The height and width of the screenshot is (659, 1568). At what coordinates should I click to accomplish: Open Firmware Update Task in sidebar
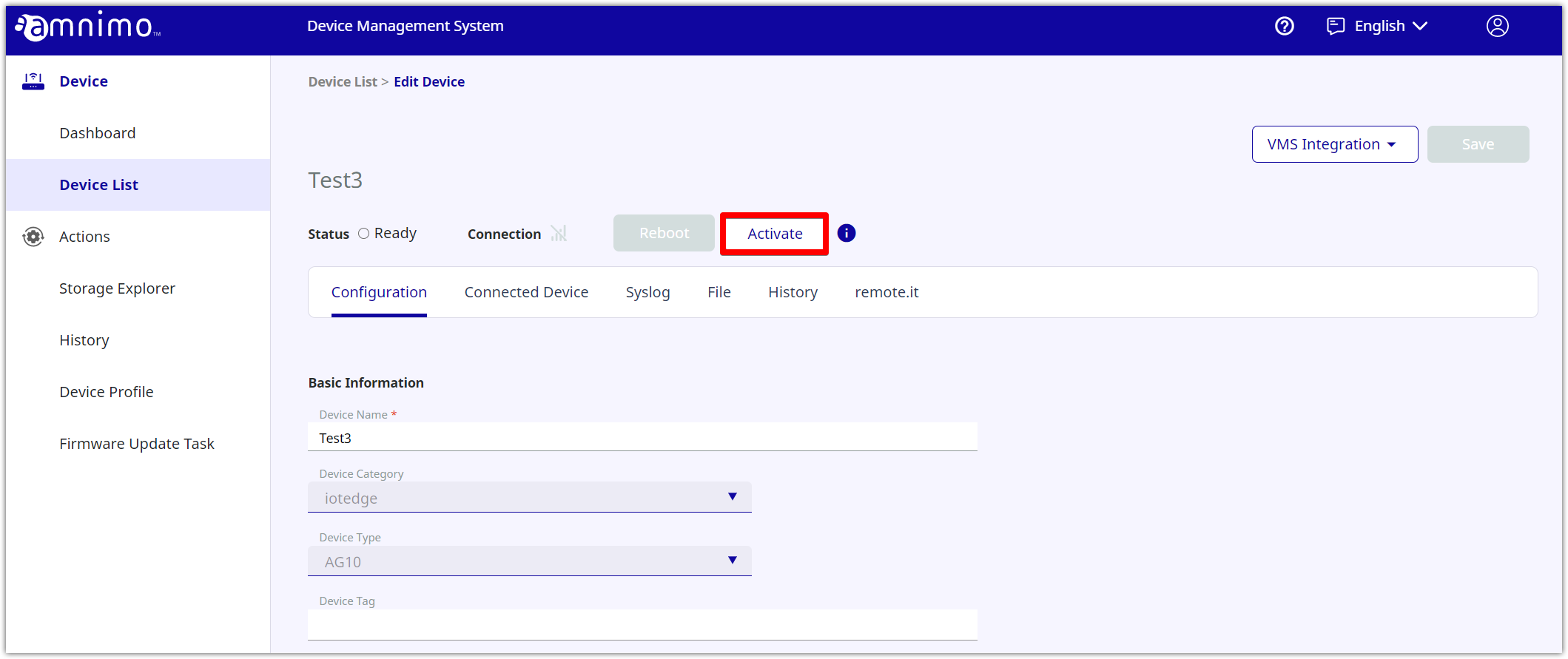137,444
